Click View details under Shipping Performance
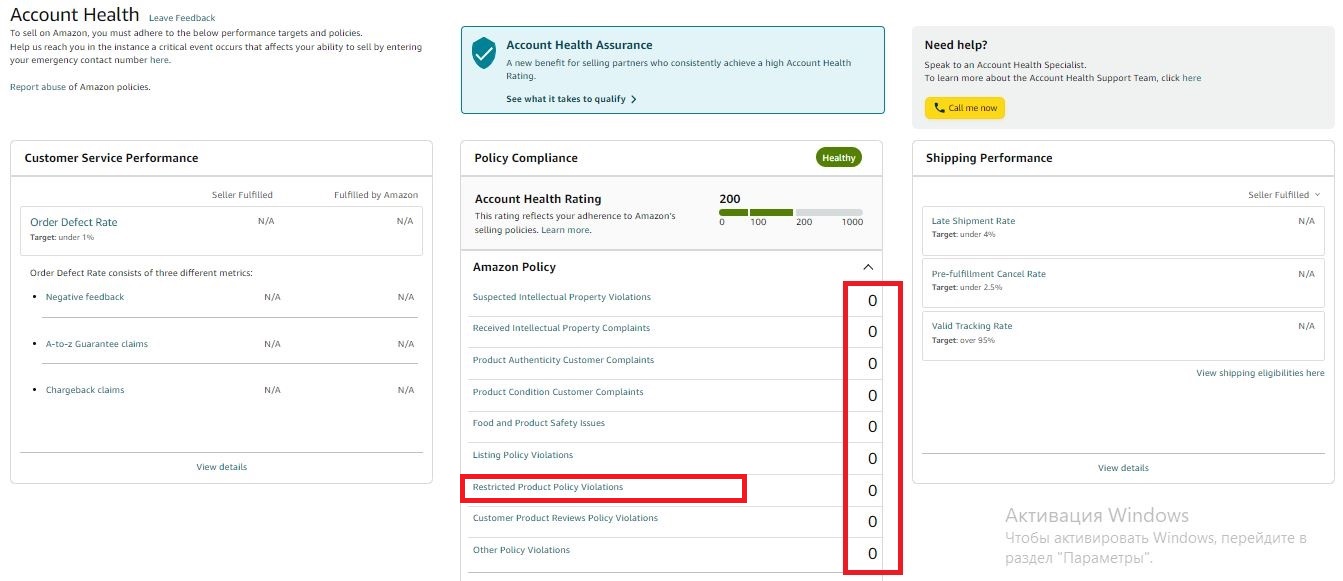The image size is (1343, 581). pos(1123,467)
